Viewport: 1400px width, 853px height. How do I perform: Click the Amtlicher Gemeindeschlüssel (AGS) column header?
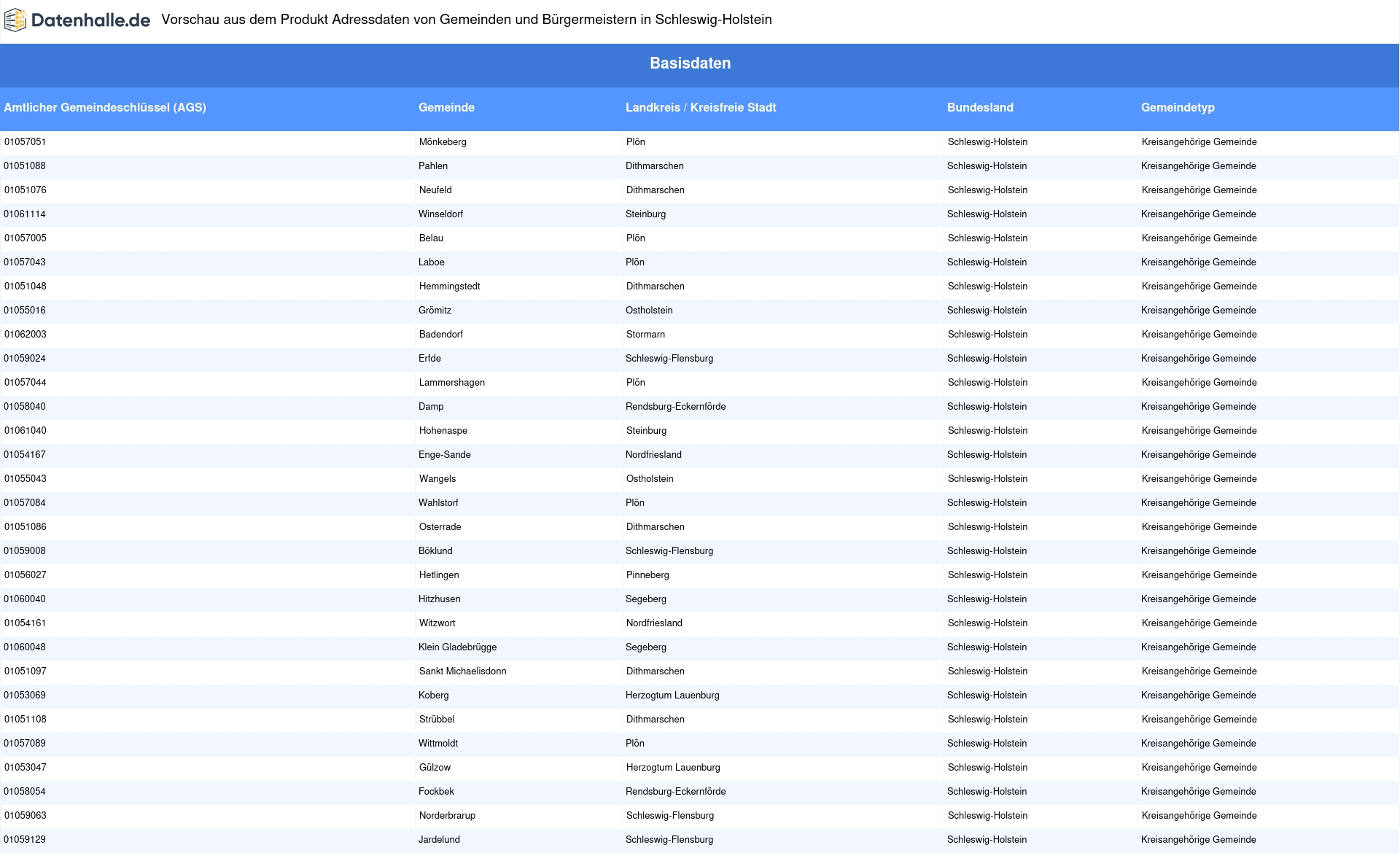[105, 107]
